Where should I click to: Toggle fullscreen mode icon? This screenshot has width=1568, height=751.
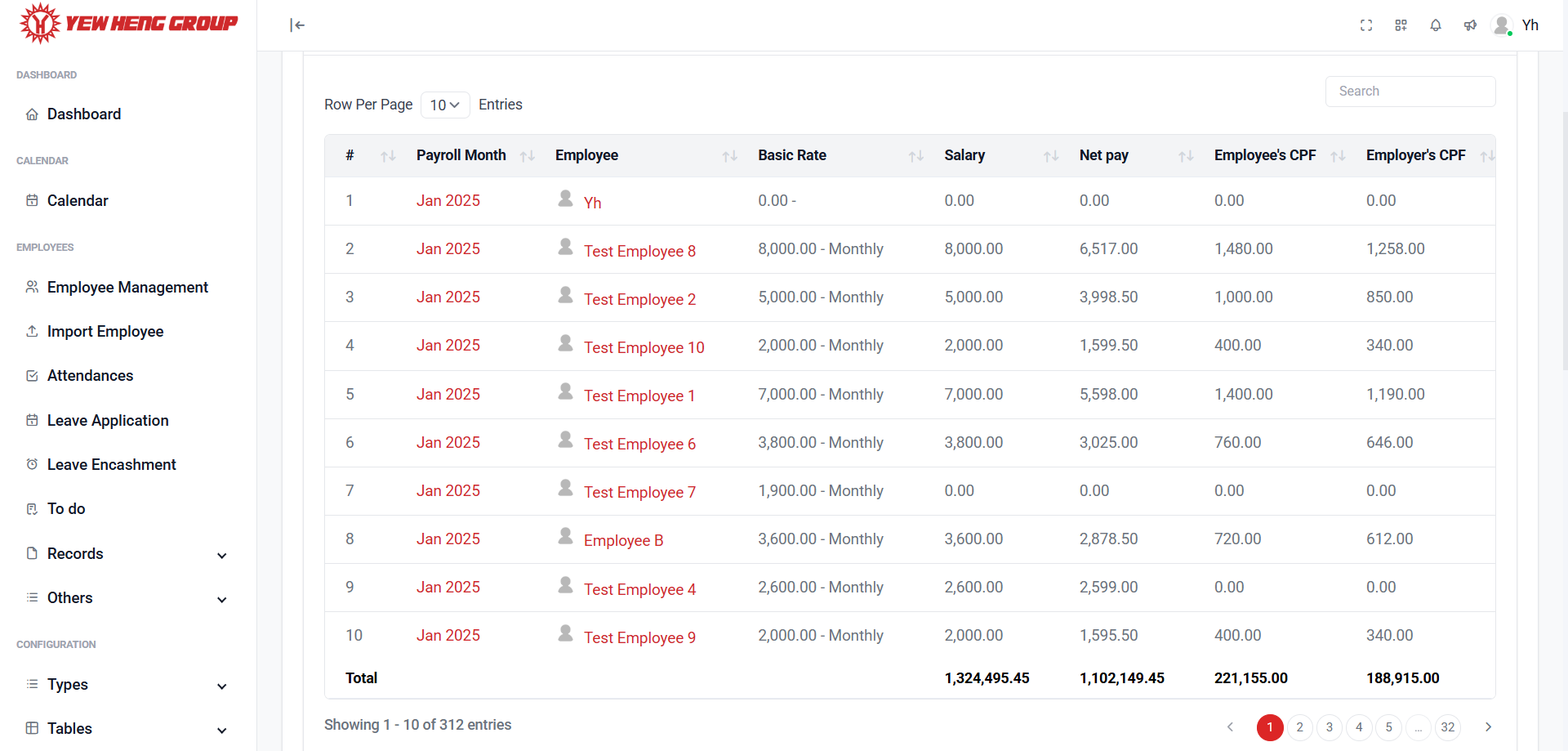(x=1366, y=25)
